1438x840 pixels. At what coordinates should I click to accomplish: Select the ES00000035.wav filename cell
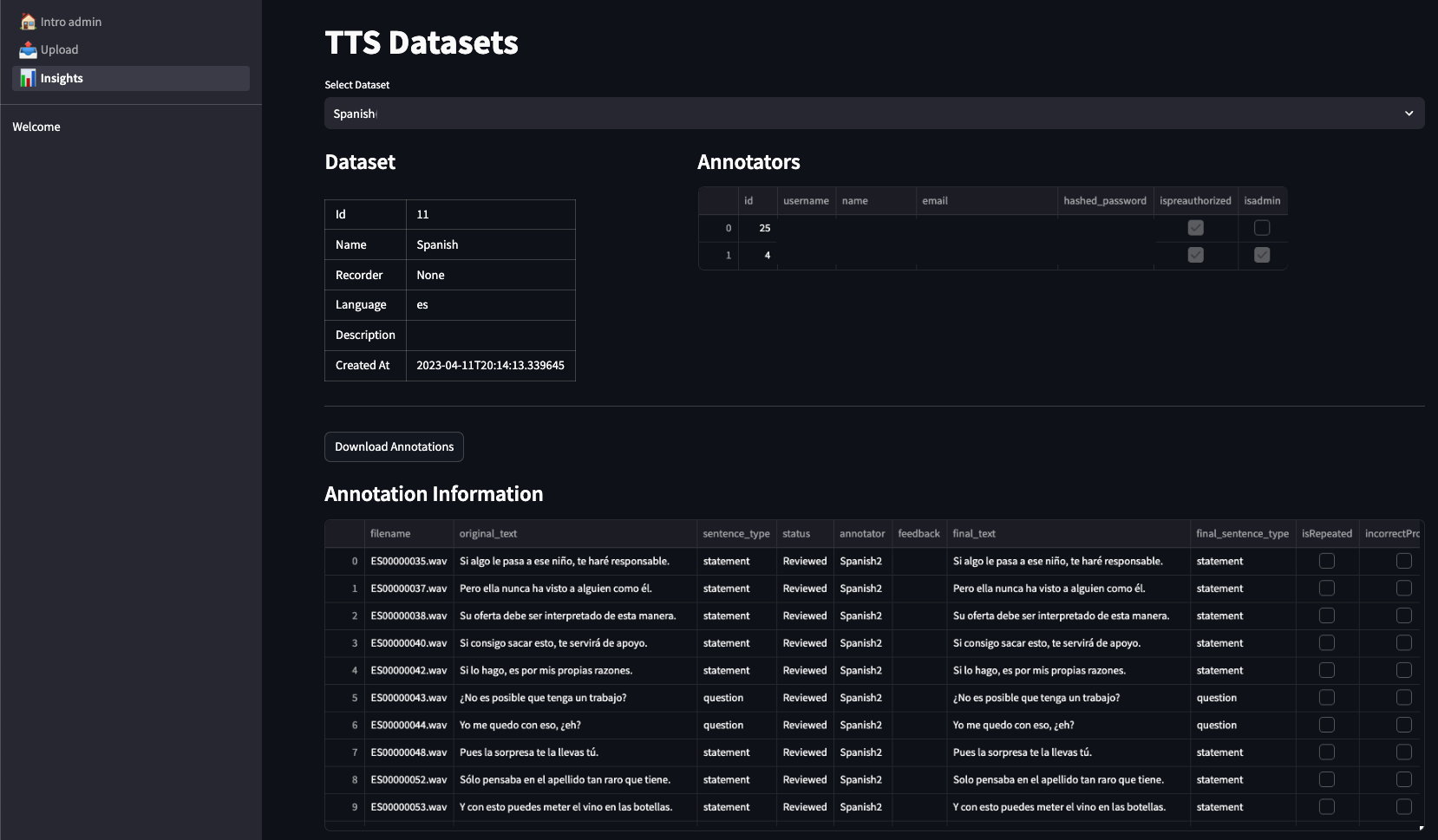[409, 561]
